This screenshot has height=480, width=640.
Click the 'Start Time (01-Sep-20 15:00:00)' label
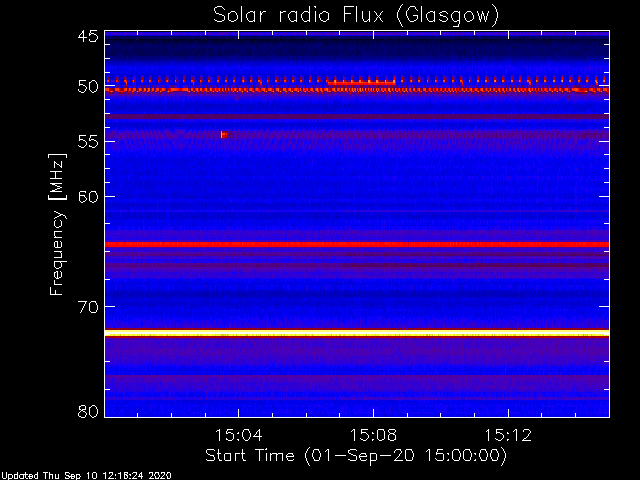coord(356,455)
